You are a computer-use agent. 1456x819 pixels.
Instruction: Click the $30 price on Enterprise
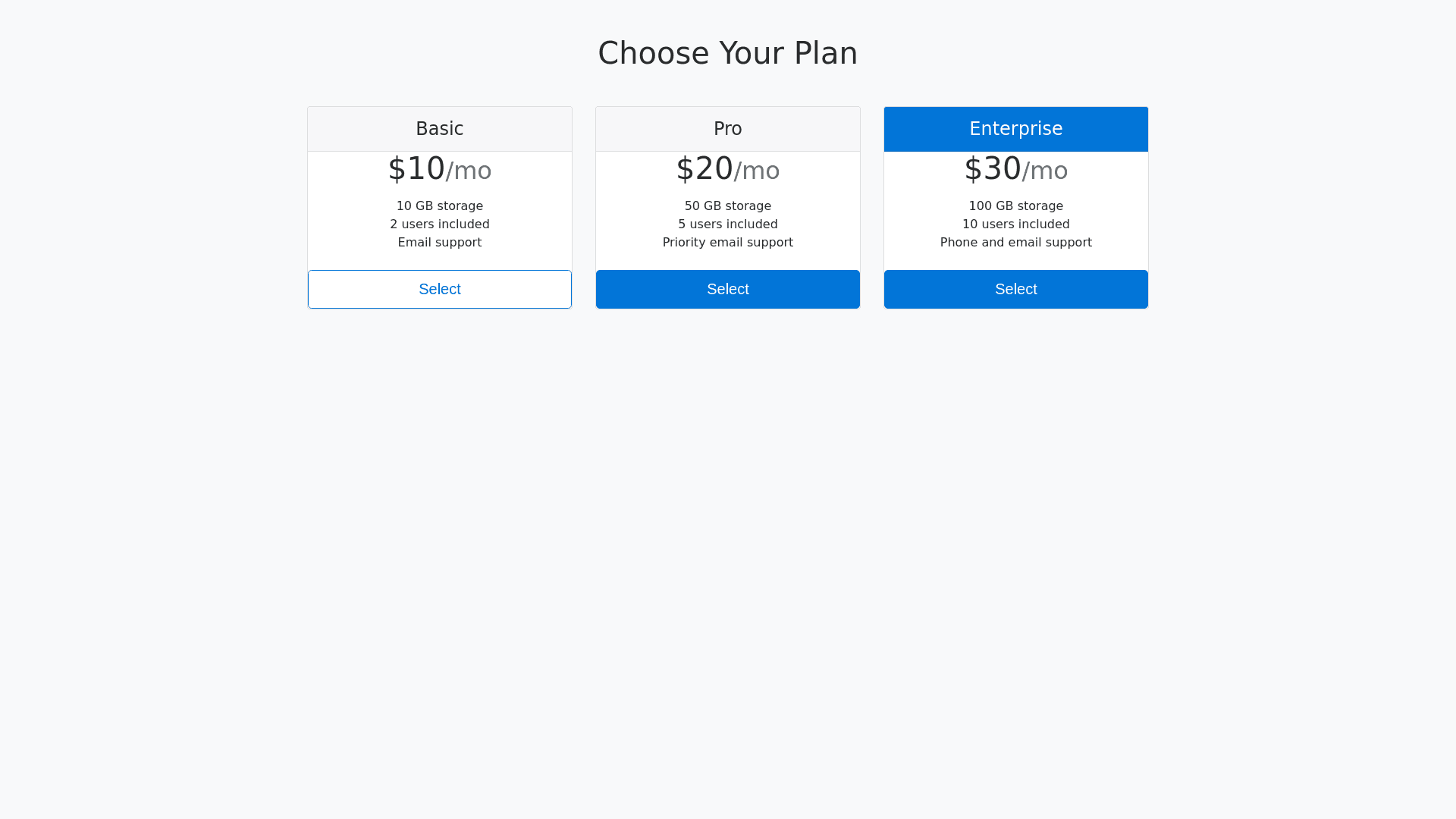click(993, 168)
